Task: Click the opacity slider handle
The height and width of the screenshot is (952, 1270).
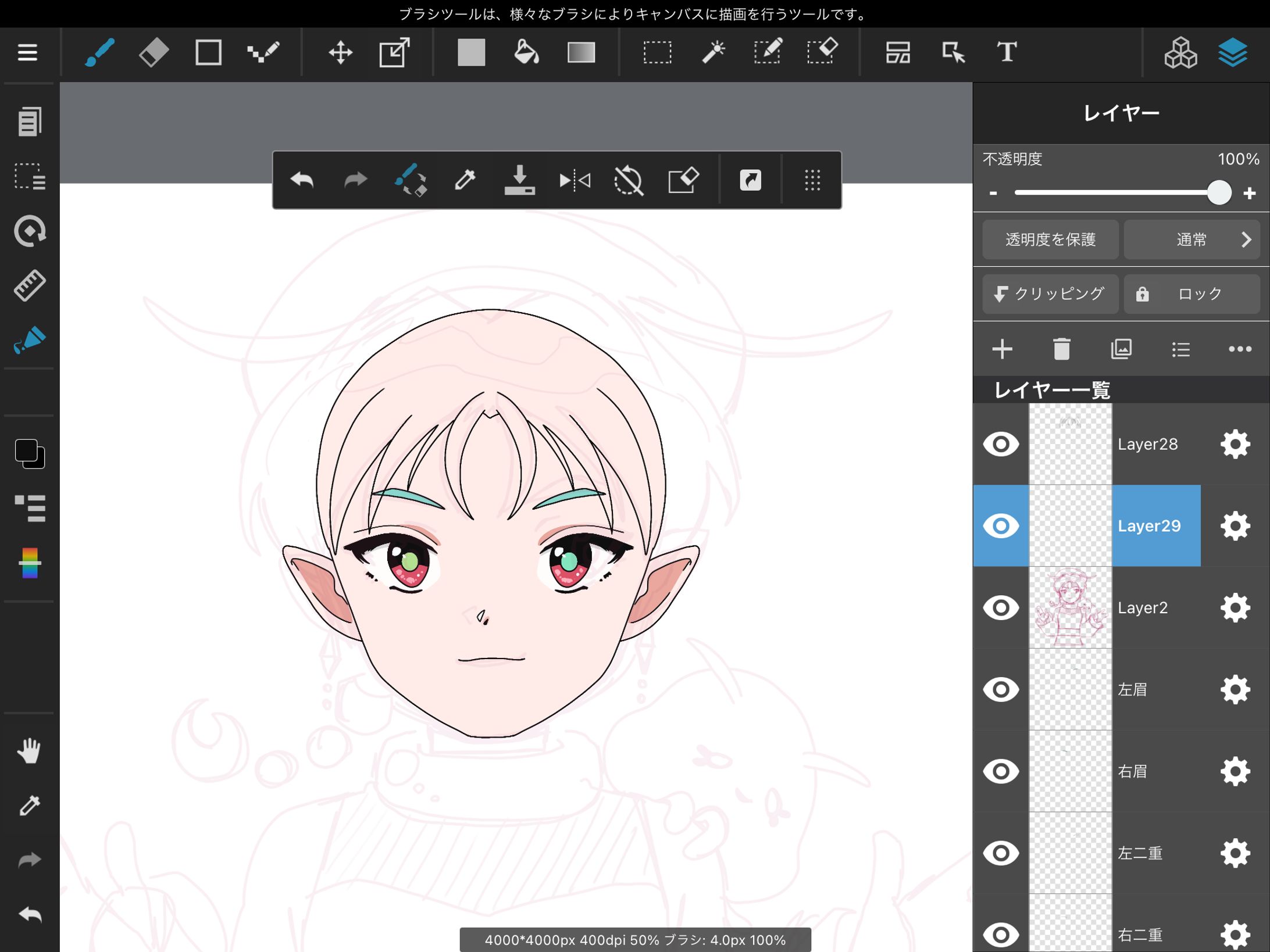Action: [x=1219, y=192]
